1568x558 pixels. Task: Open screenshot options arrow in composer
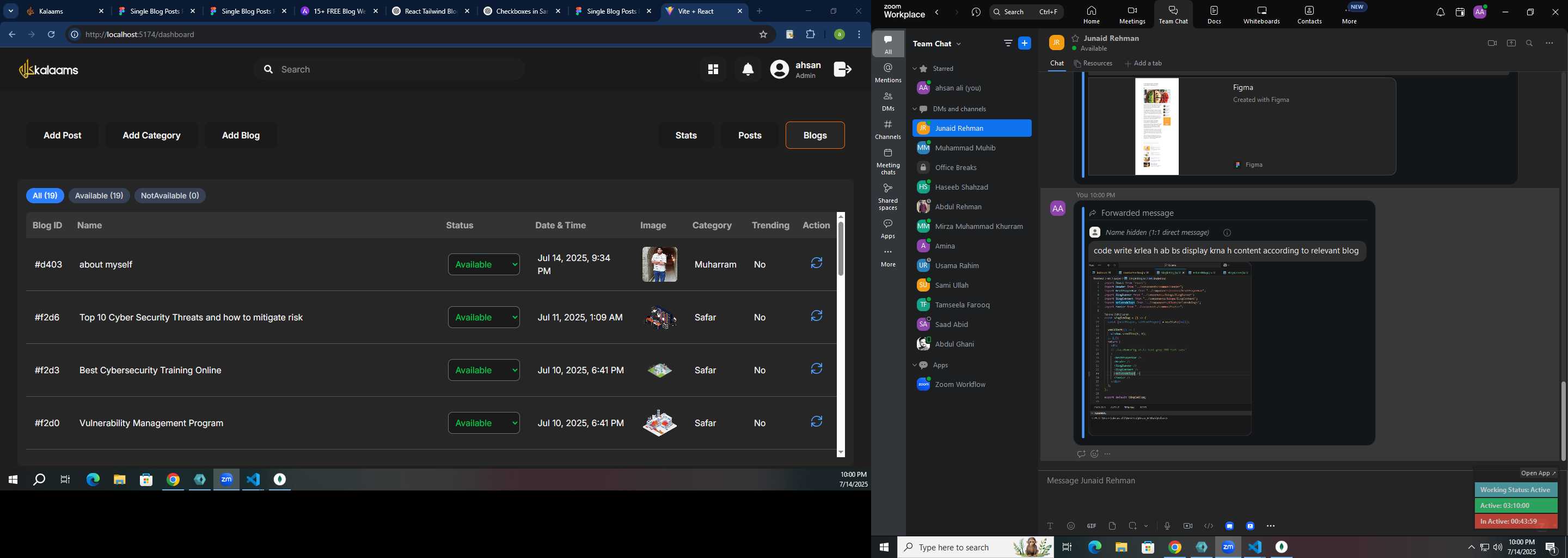coord(1146,526)
